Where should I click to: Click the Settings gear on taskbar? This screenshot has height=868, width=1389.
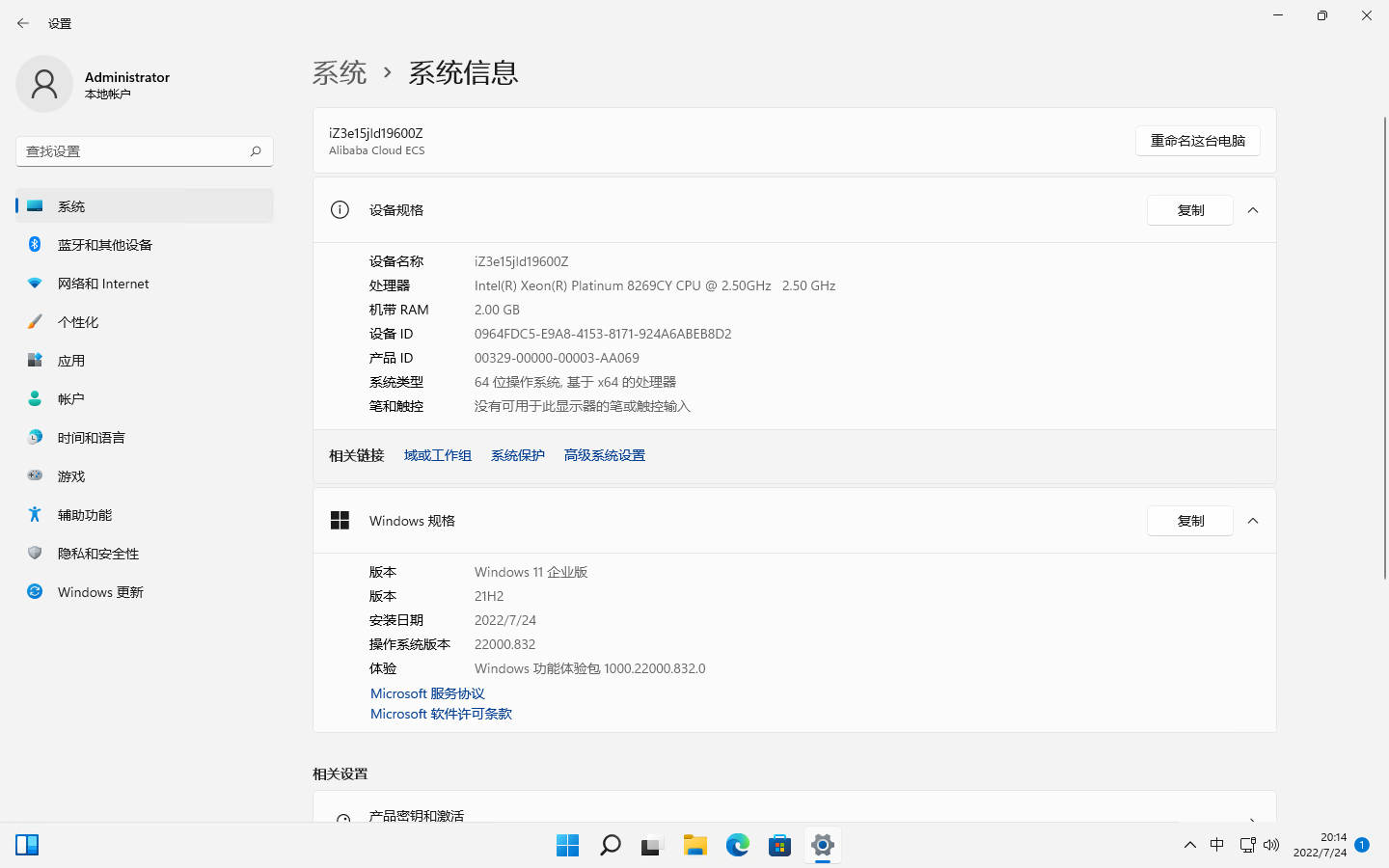pyautogui.click(x=822, y=846)
